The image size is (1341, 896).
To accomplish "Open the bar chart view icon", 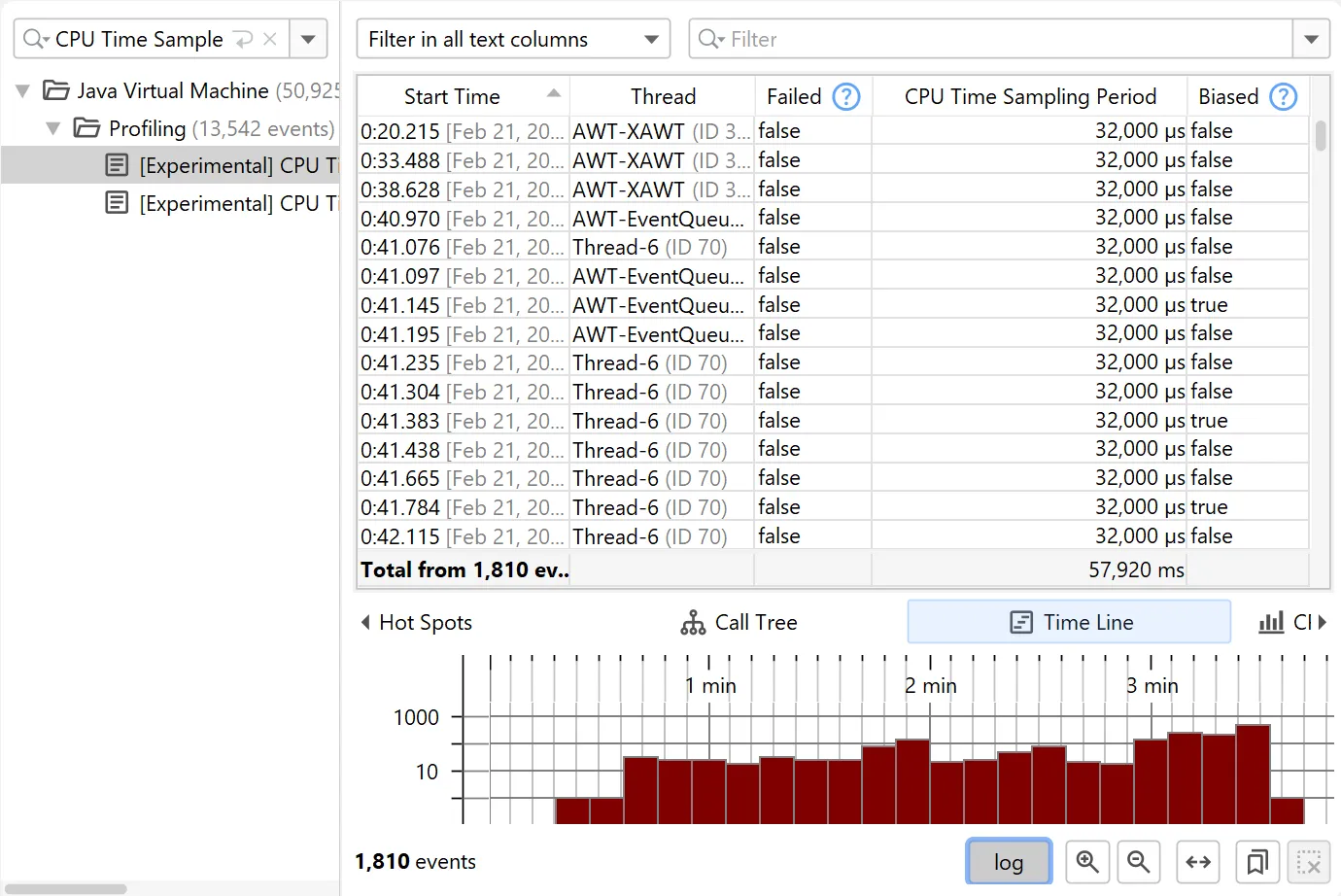I will point(1271,622).
